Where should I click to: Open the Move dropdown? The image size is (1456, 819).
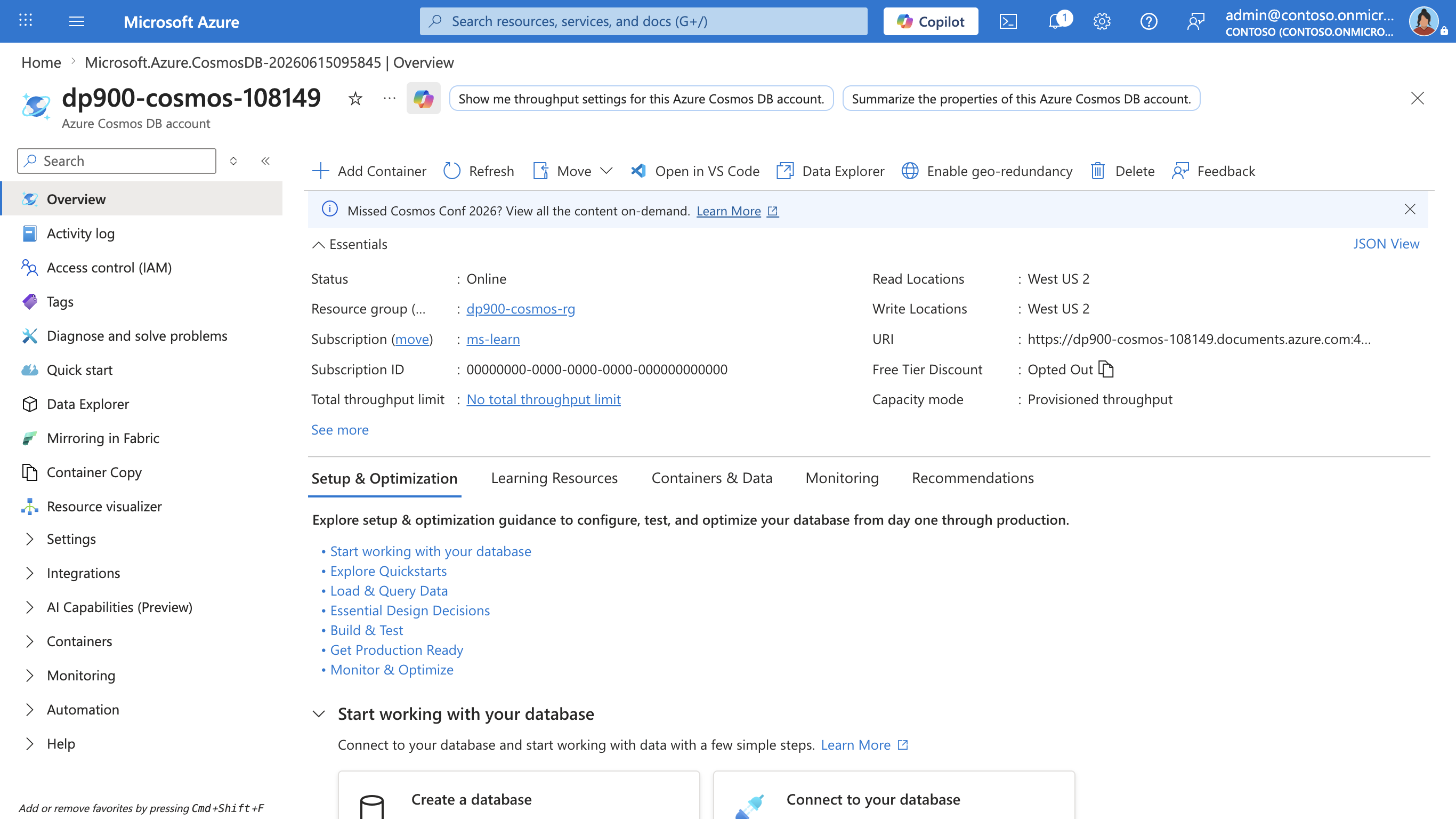573,171
